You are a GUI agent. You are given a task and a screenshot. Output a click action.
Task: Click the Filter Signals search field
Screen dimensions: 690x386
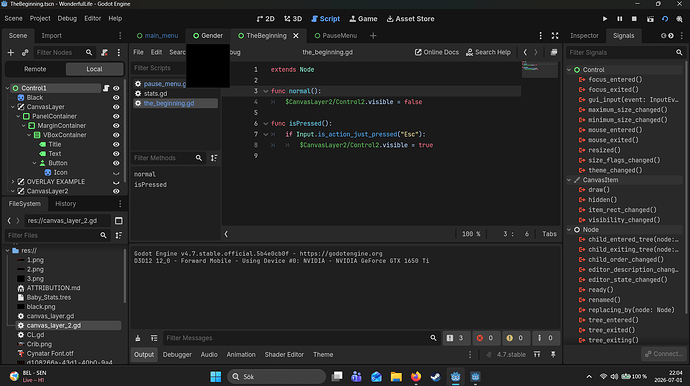click(620, 52)
